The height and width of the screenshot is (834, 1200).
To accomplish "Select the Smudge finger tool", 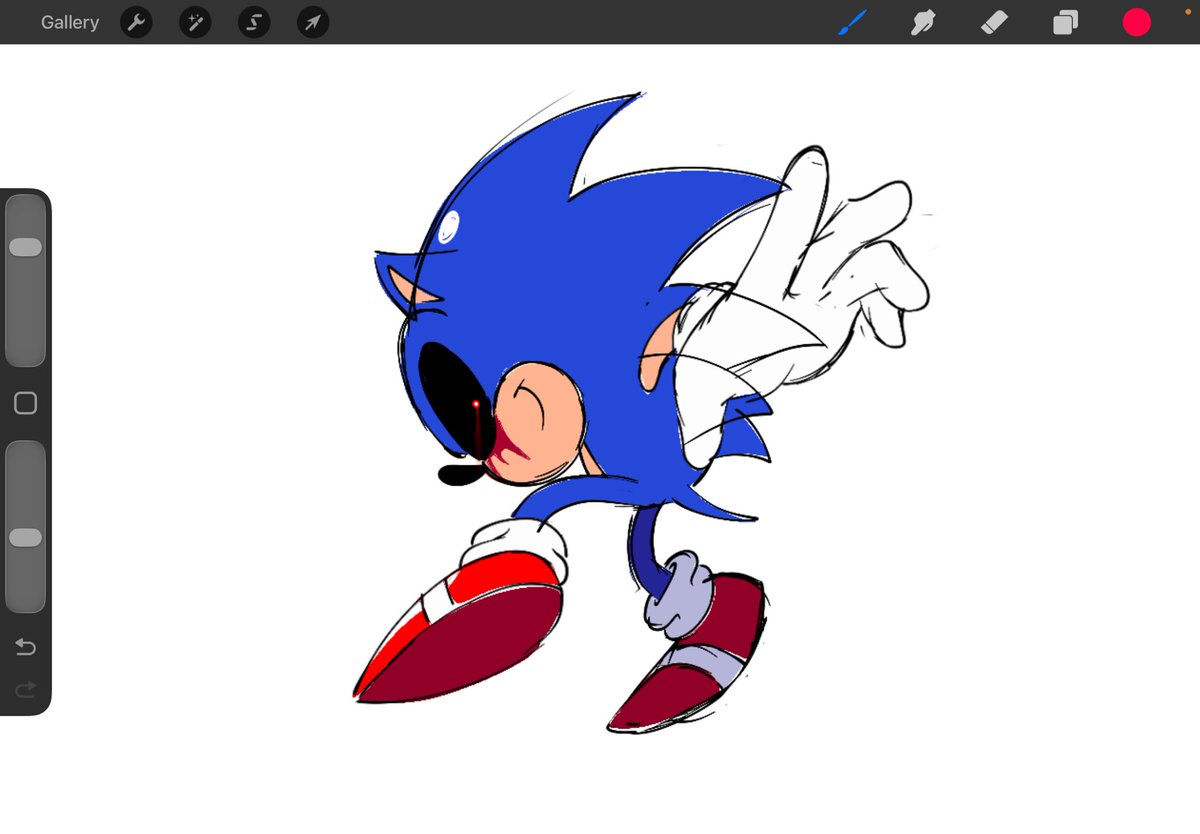I will (x=922, y=22).
